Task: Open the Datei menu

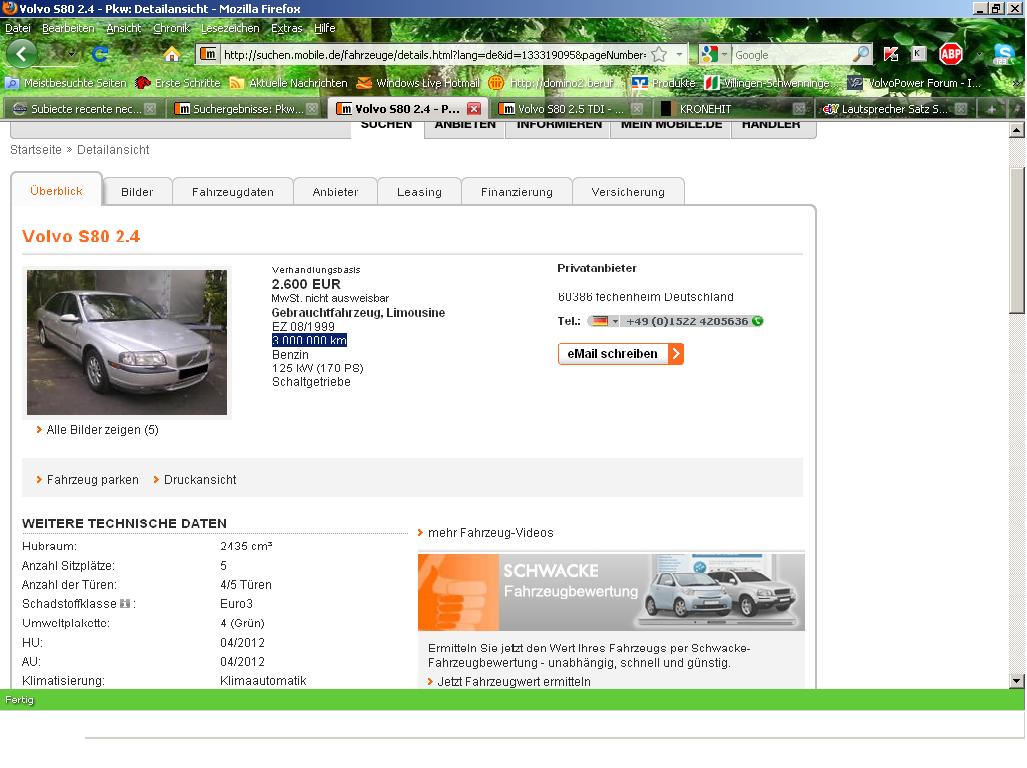Action: point(18,28)
